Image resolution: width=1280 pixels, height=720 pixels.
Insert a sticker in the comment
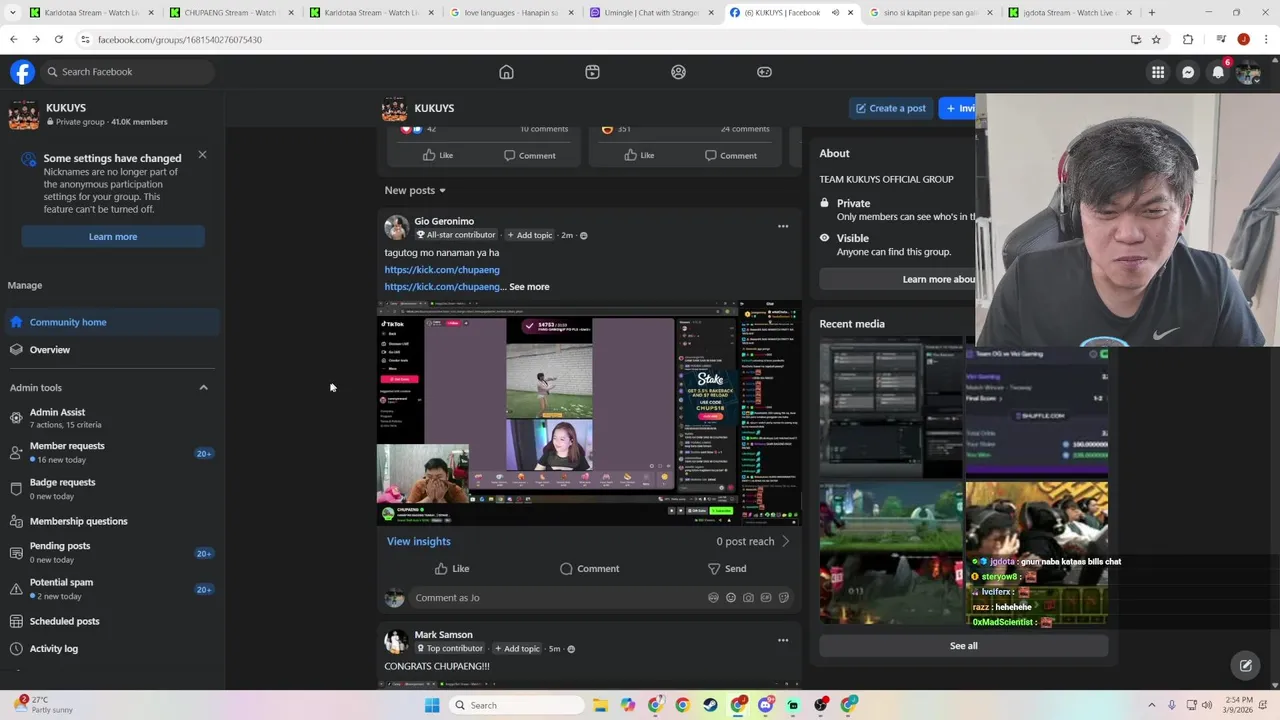click(x=783, y=598)
